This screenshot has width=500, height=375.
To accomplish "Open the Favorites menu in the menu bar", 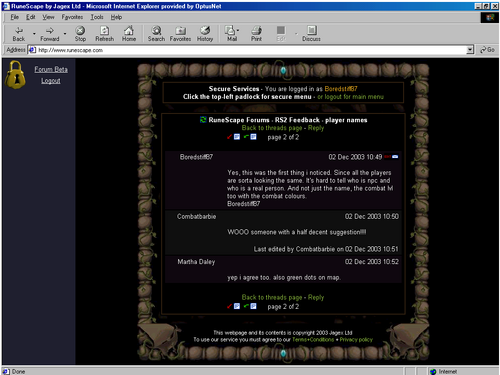I will click(72, 17).
